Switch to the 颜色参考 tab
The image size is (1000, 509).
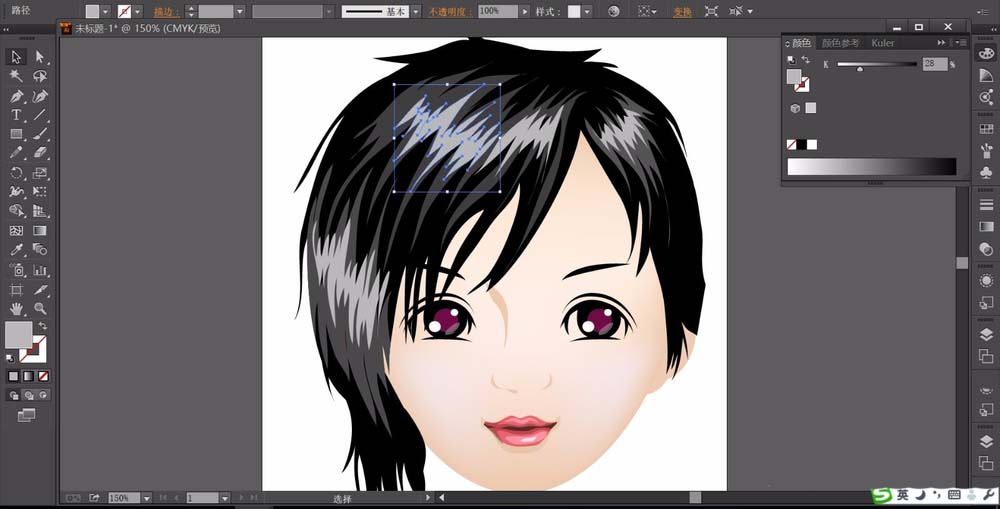click(840, 43)
